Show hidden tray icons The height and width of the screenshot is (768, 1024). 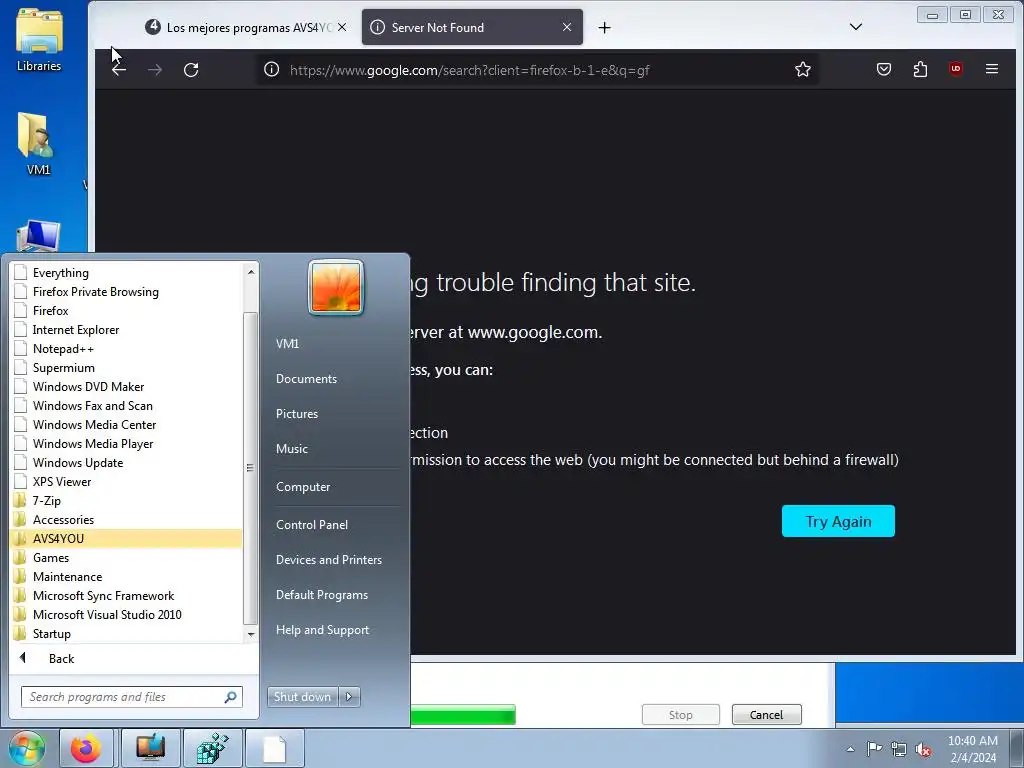[x=850, y=749]
